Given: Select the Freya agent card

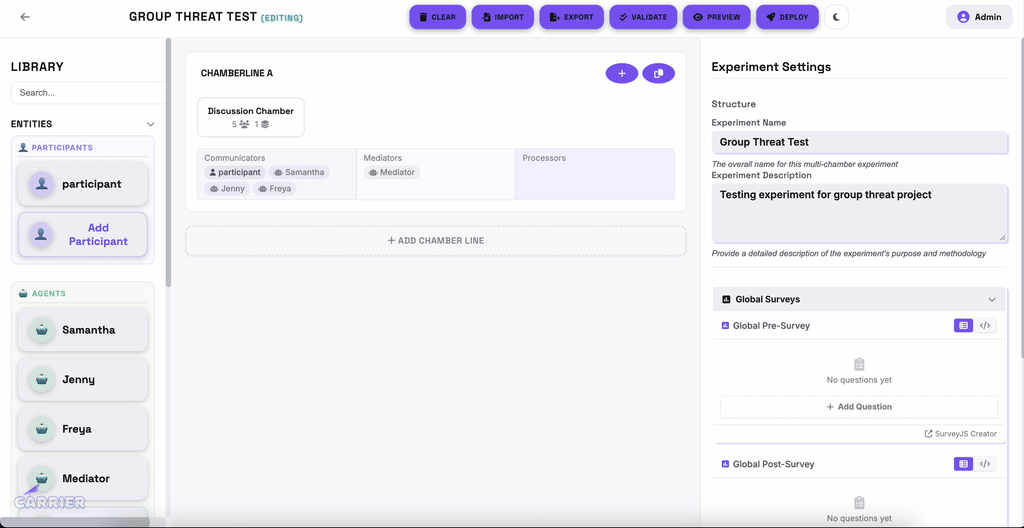Looking at the screenshot, I should tap(83, 429).
